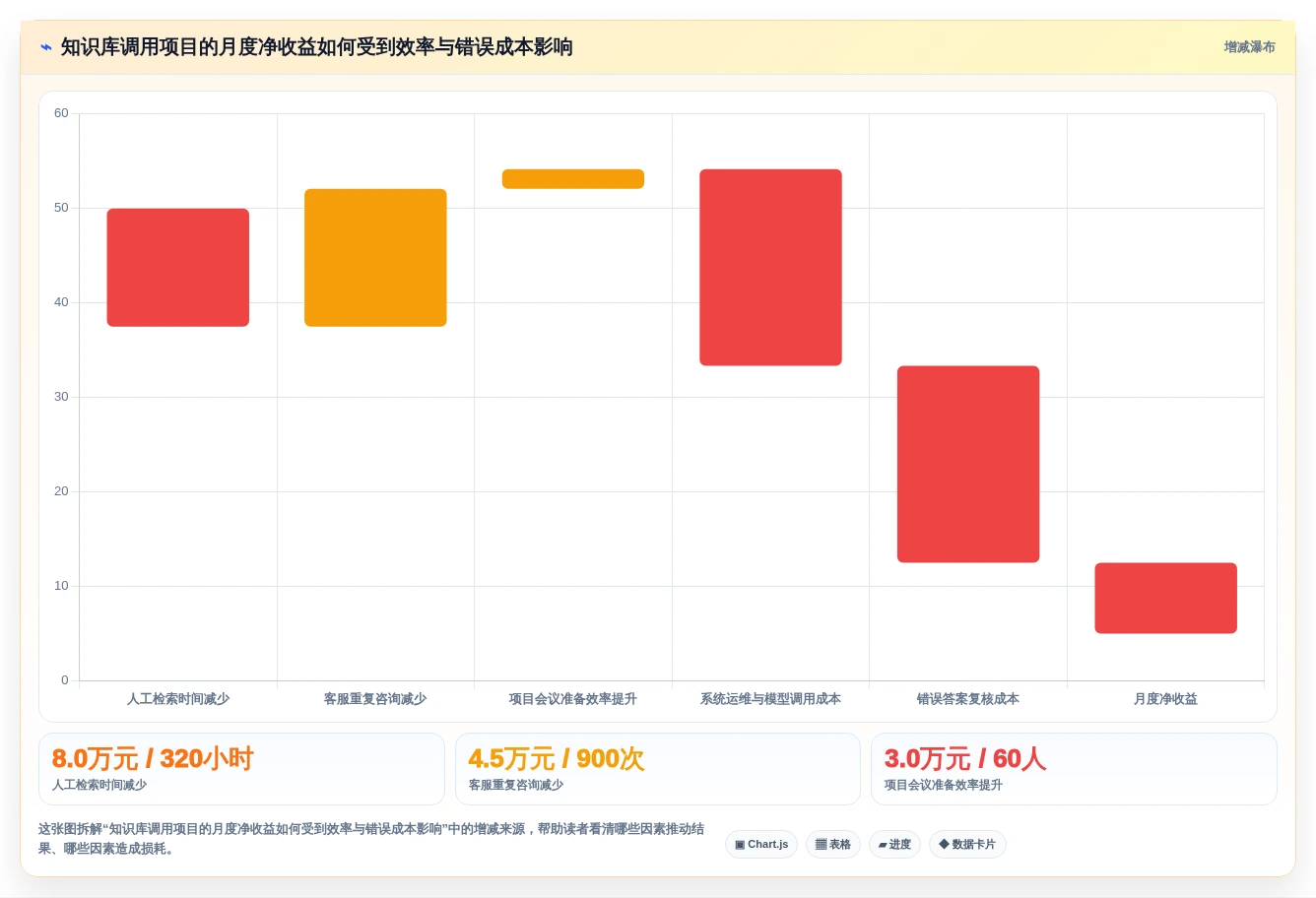Select the 进度 tag chip
The height and width of the screenshot is (898, 1316).
click(x=894, y=845)
